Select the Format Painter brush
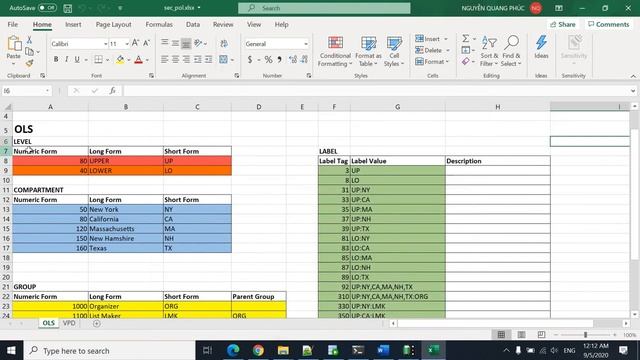 click(29, 63)
